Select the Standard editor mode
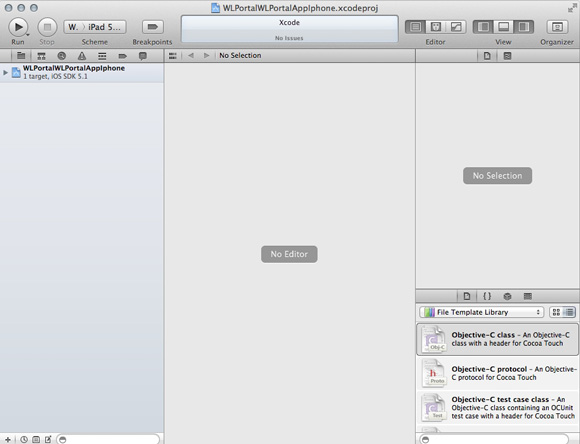Image resolution: width=580 pixels, height=444 pixels. click(x=415, y=27)
